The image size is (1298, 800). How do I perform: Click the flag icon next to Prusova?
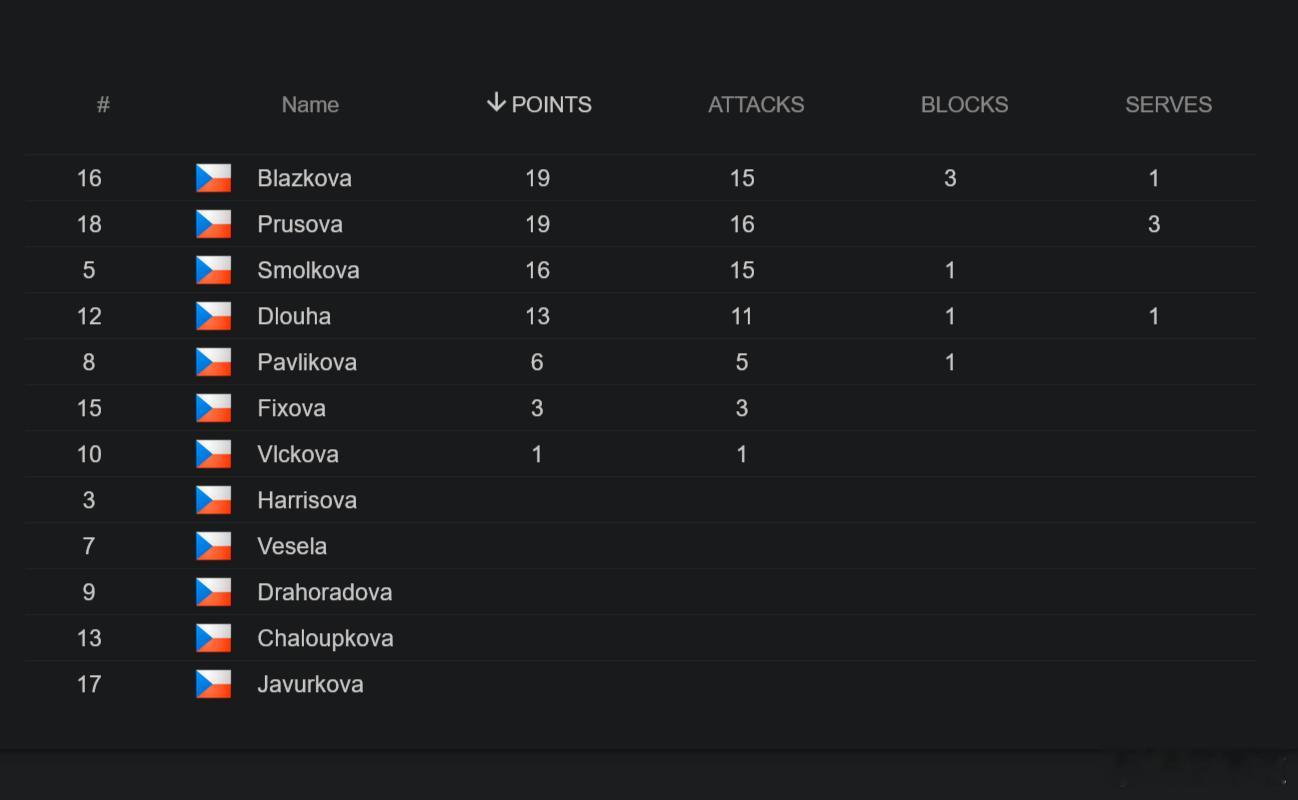coord(213,224)
